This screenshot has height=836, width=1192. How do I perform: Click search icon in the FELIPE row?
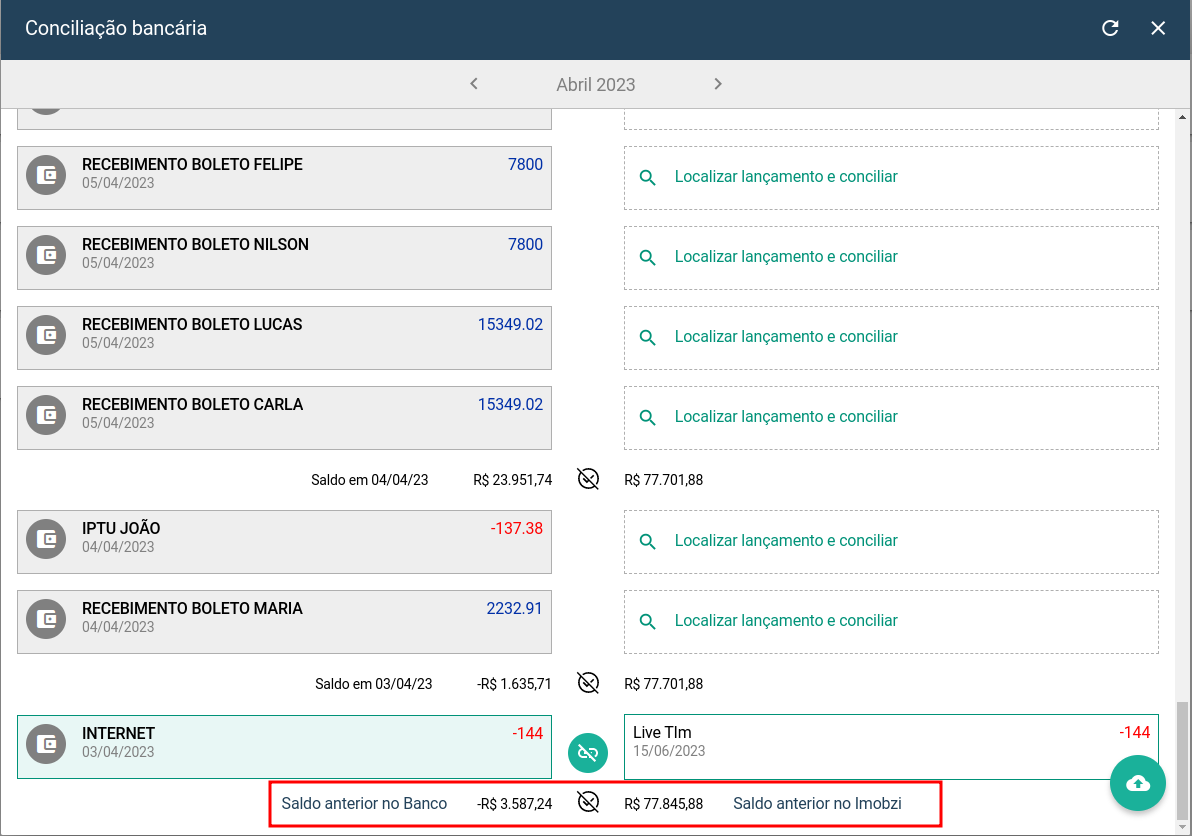point(648,177)
